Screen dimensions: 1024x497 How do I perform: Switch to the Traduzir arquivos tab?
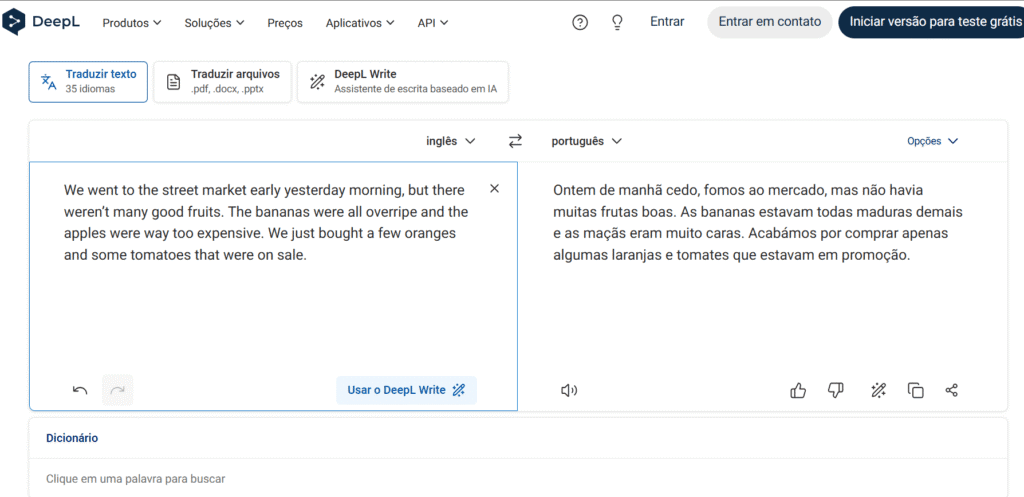223,82
